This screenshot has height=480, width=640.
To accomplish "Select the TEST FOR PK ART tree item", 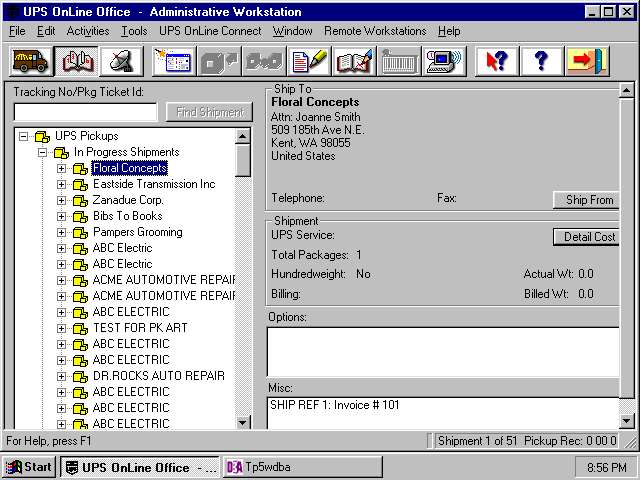I will pyautogui.click(x=140, y=328).
